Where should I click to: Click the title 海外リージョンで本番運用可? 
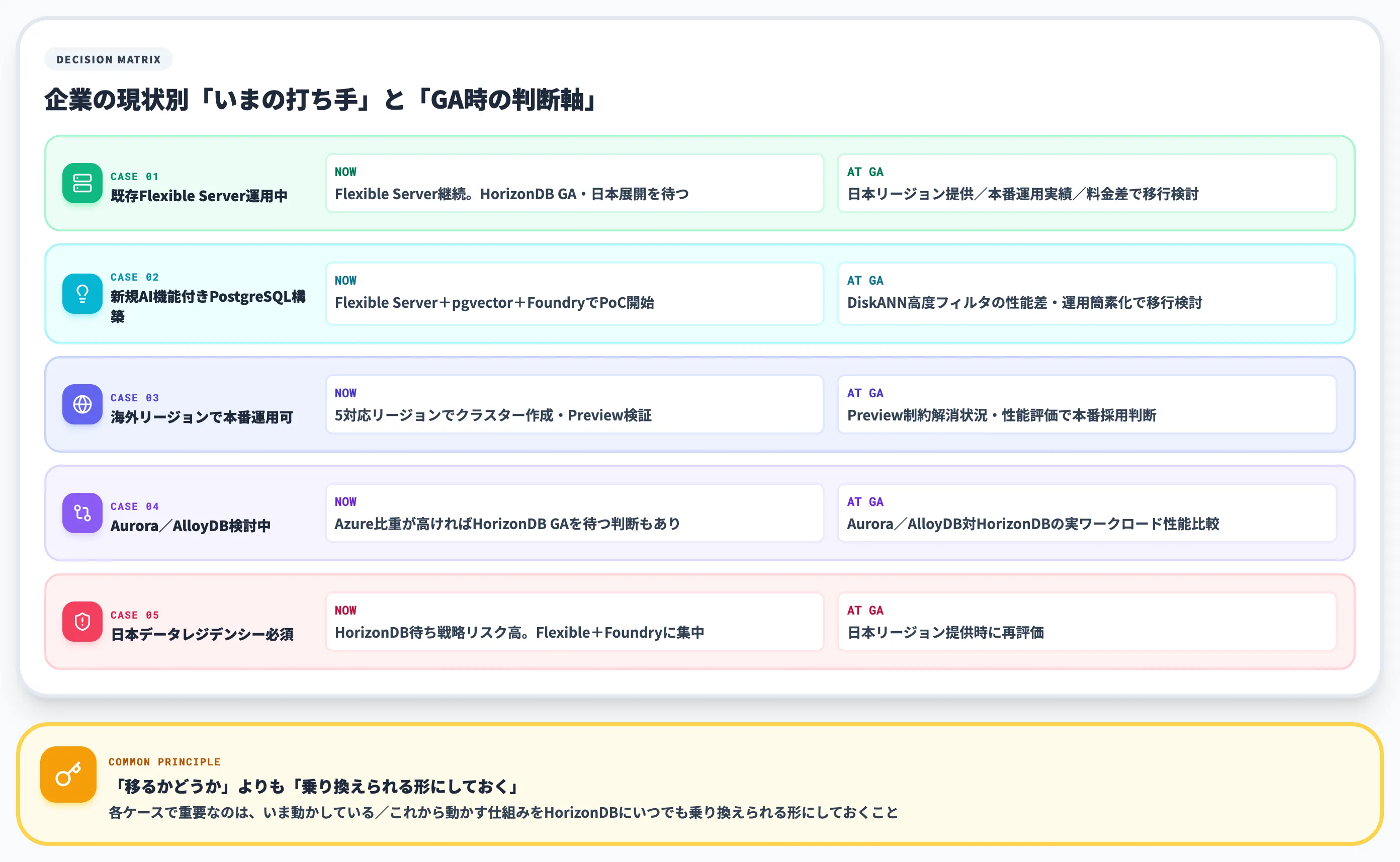point(202,417)
